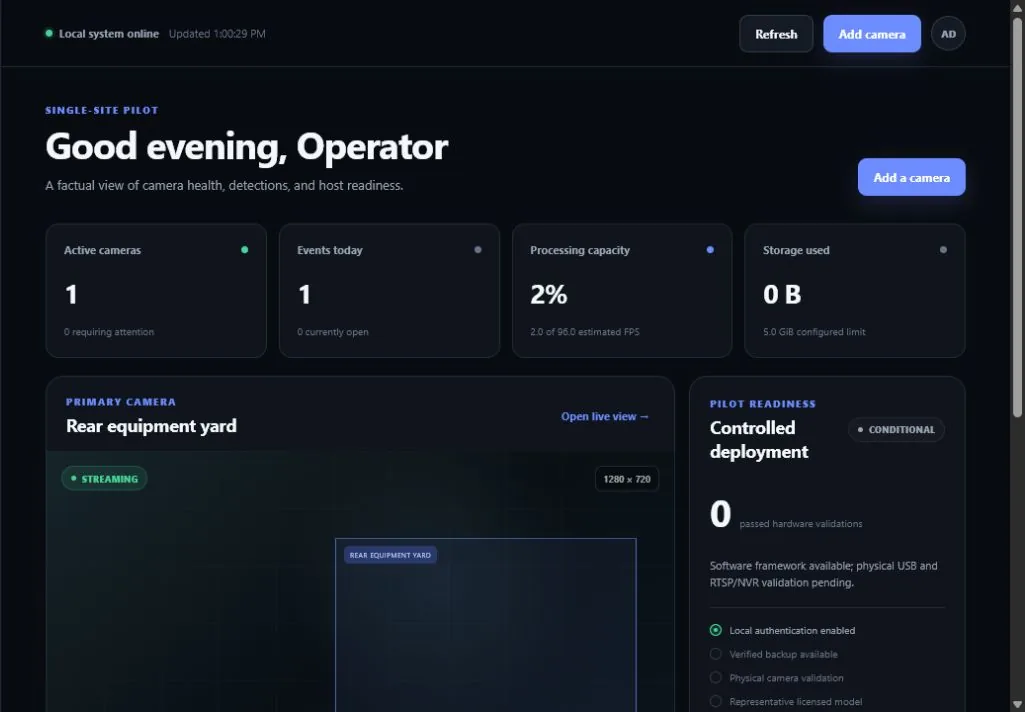Click the 1280 x 720 resolution badge
Screen dimensions: 1025x712
pos(627,479)
